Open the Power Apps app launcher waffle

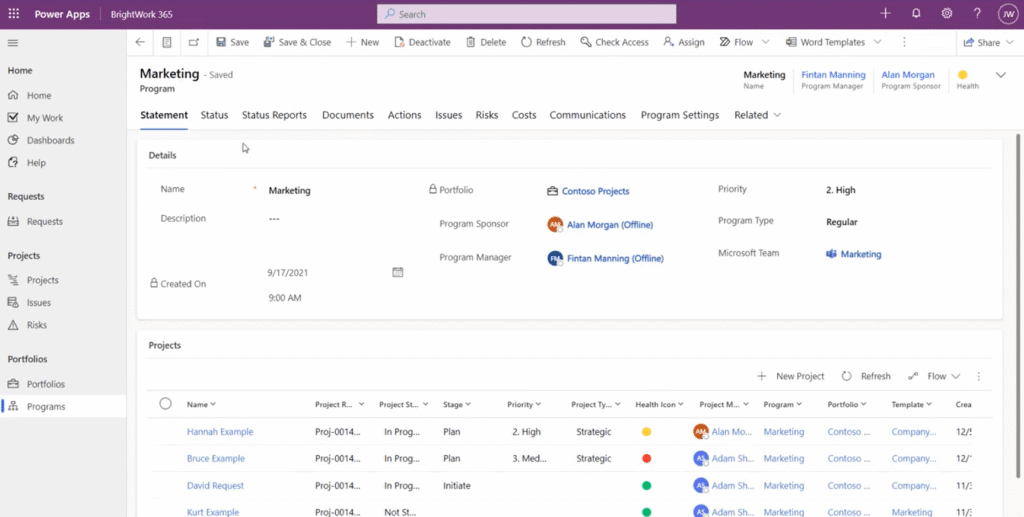[x=14, y=14]
